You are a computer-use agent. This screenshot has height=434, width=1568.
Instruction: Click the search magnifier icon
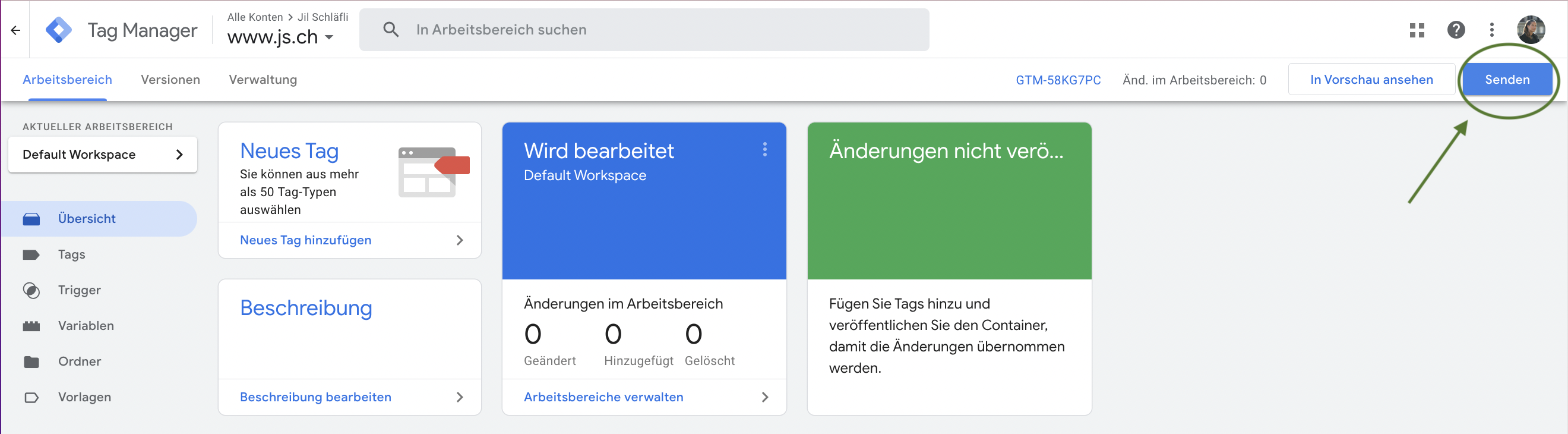(391, 29)
